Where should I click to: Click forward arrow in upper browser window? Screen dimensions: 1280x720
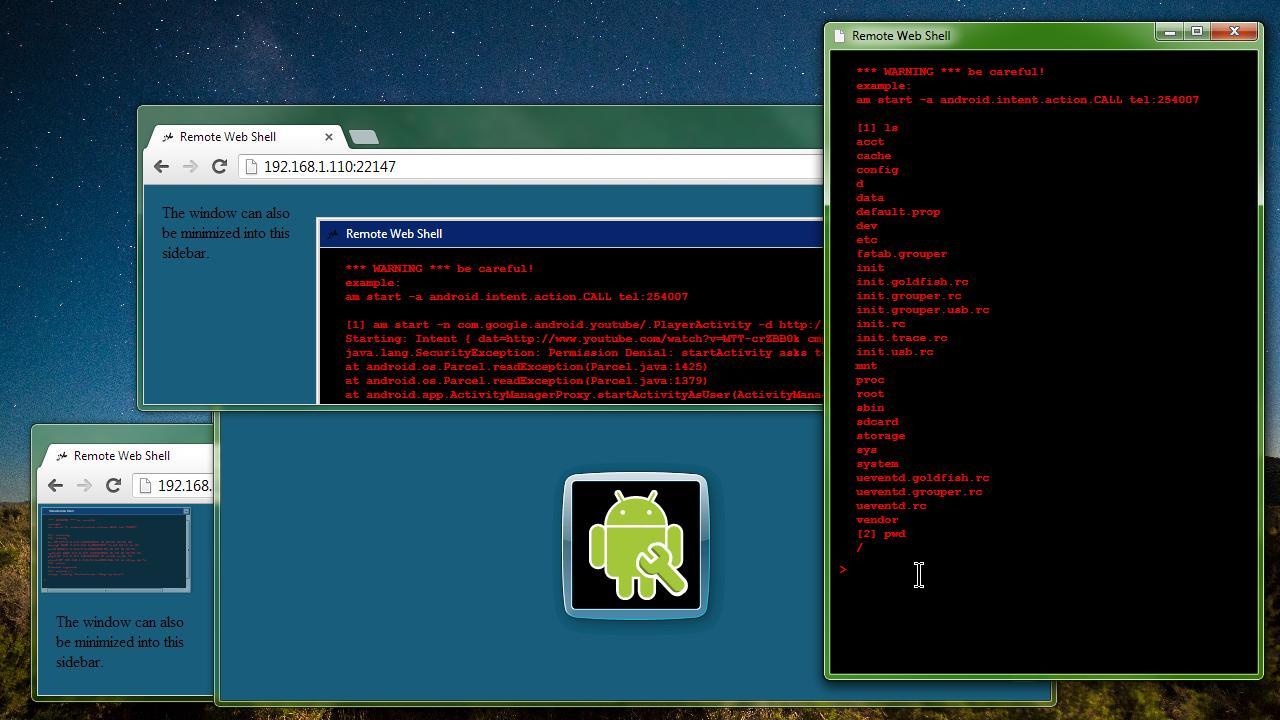tap(190, 166)
